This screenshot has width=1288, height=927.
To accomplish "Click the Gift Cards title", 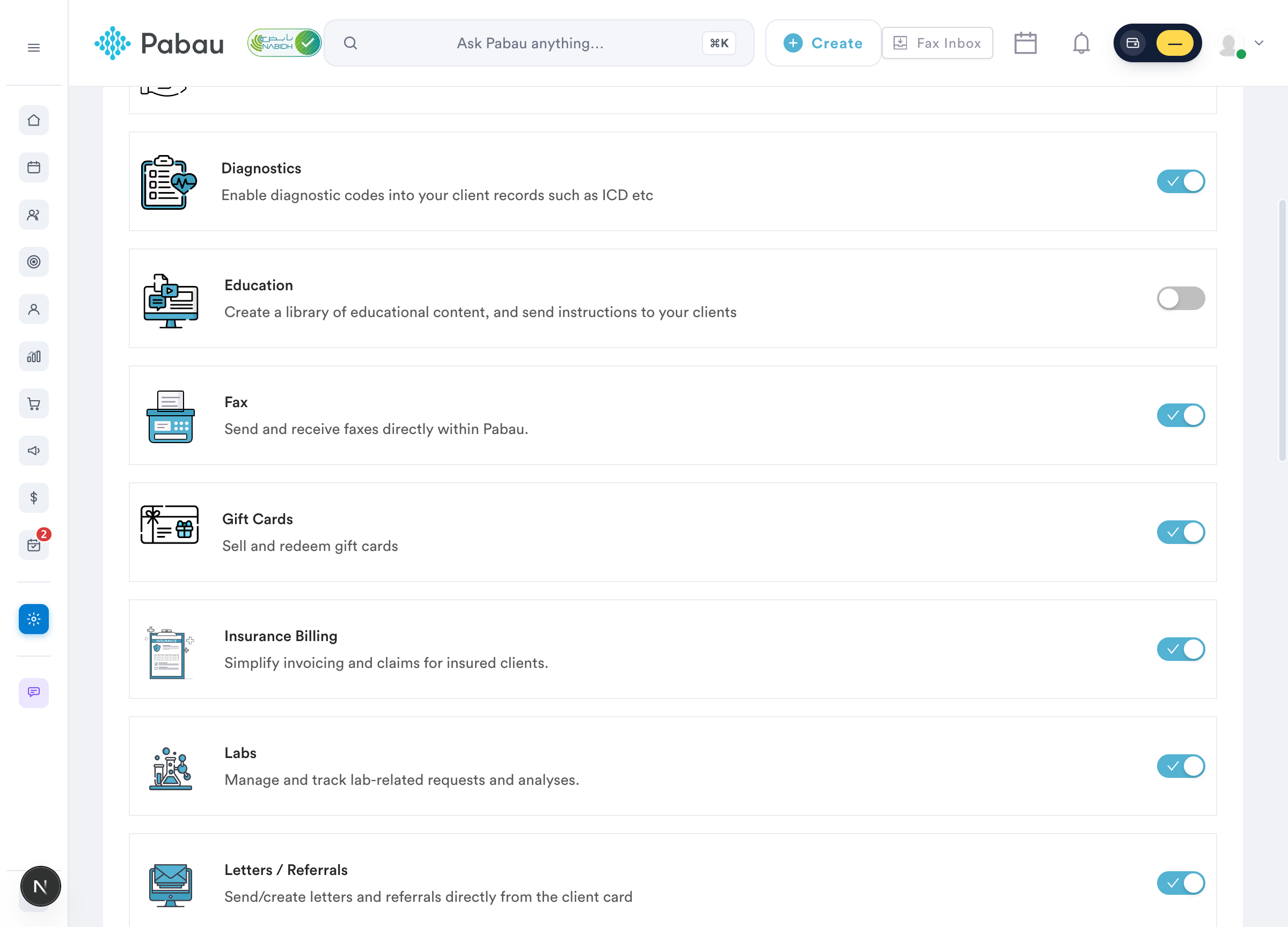I will point(257,519).
